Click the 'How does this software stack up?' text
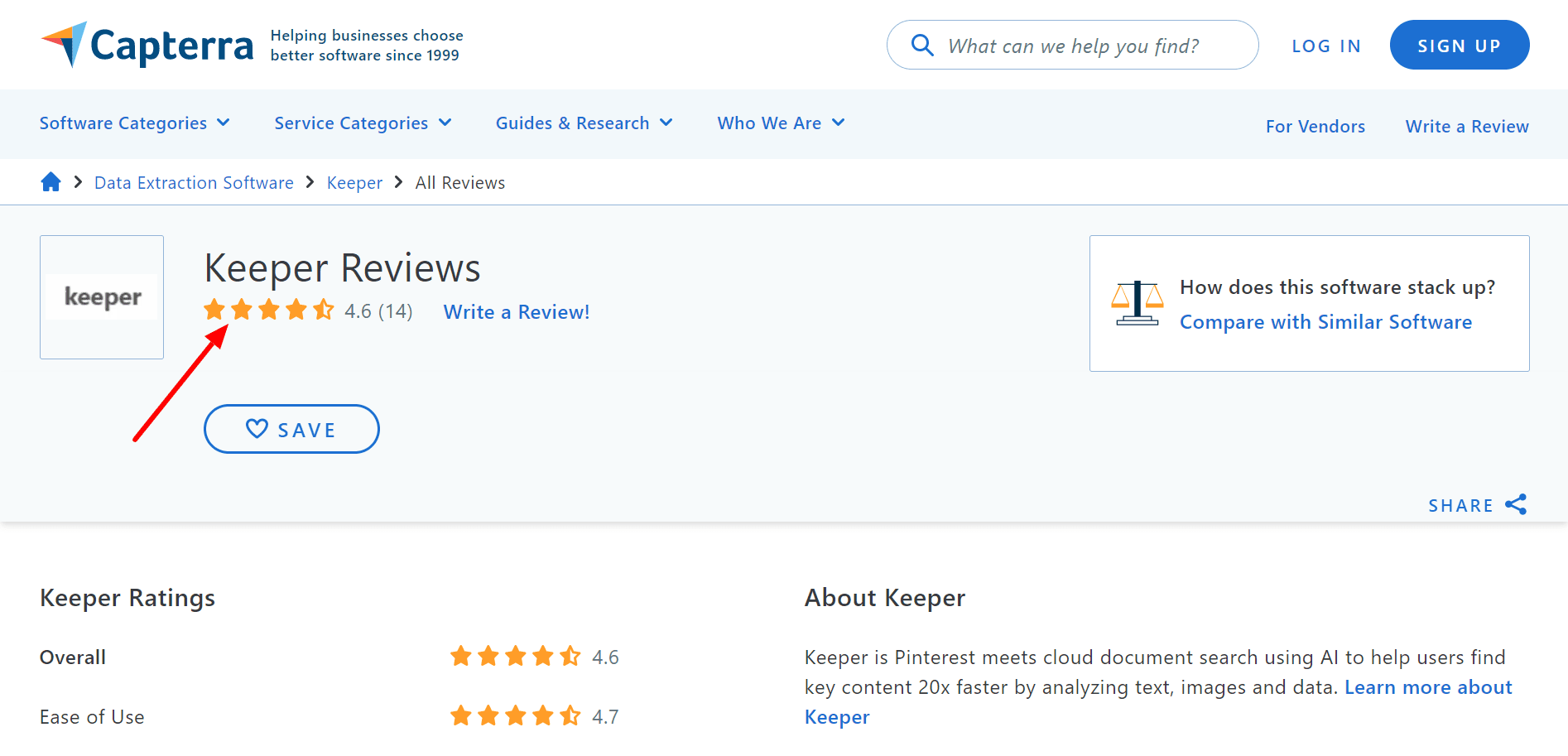This screenshot has width=1568, height=756. tap(1338, 287)
